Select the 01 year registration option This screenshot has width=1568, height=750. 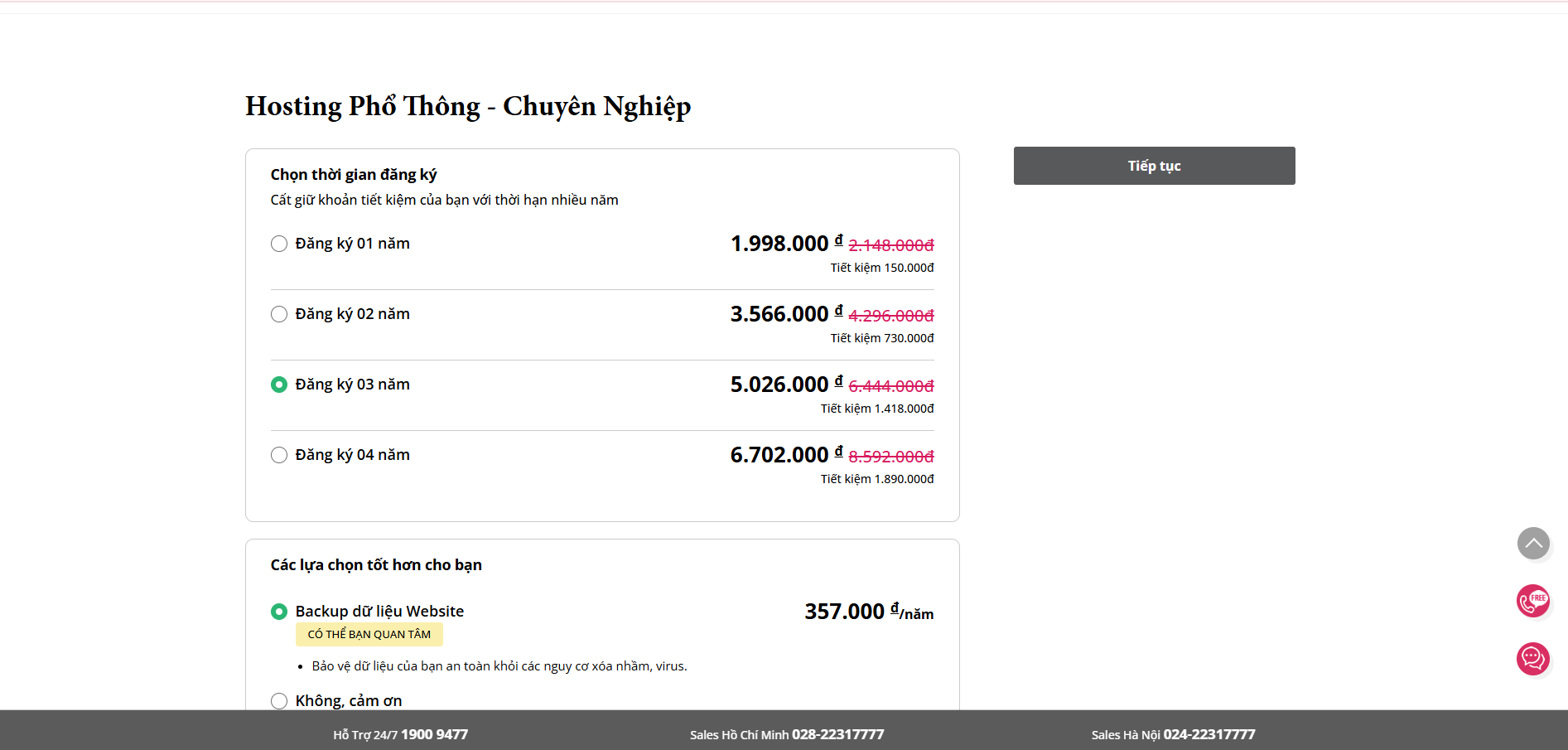pyautogui.click(x=279, y=244)
